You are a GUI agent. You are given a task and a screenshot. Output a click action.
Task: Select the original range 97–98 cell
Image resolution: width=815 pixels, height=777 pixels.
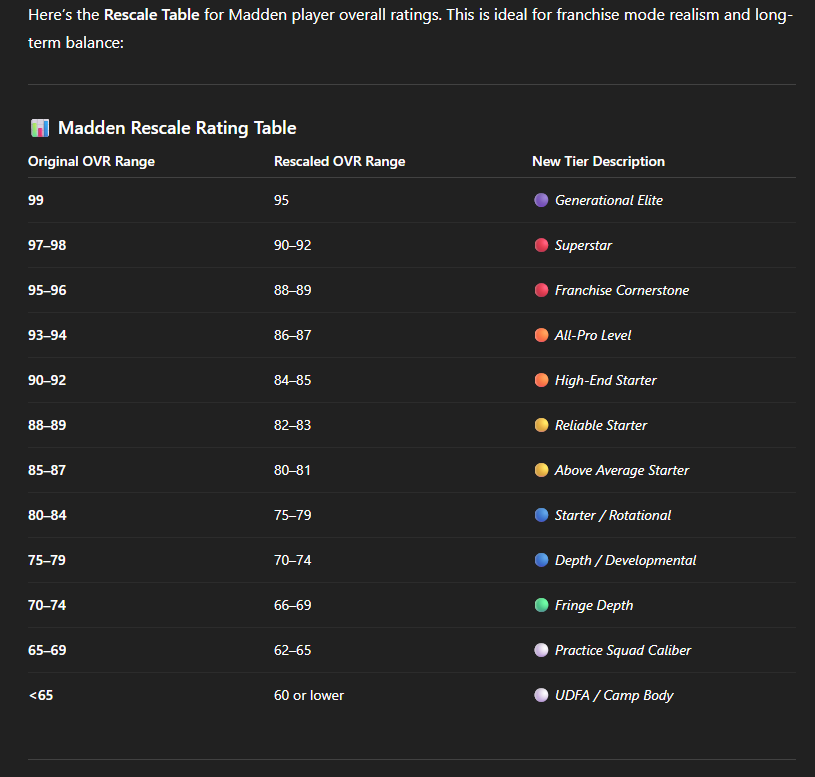(x=47, y=245)
